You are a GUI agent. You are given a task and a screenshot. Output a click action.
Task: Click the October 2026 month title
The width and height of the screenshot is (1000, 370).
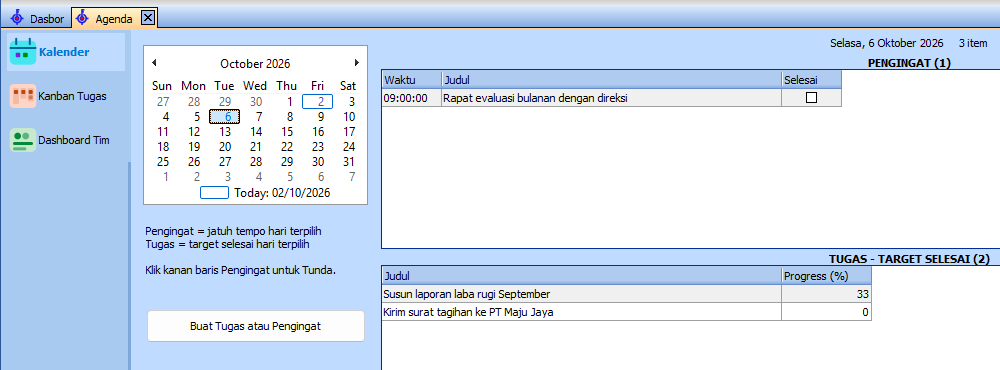pyautogui.click(x=255, y=64)
